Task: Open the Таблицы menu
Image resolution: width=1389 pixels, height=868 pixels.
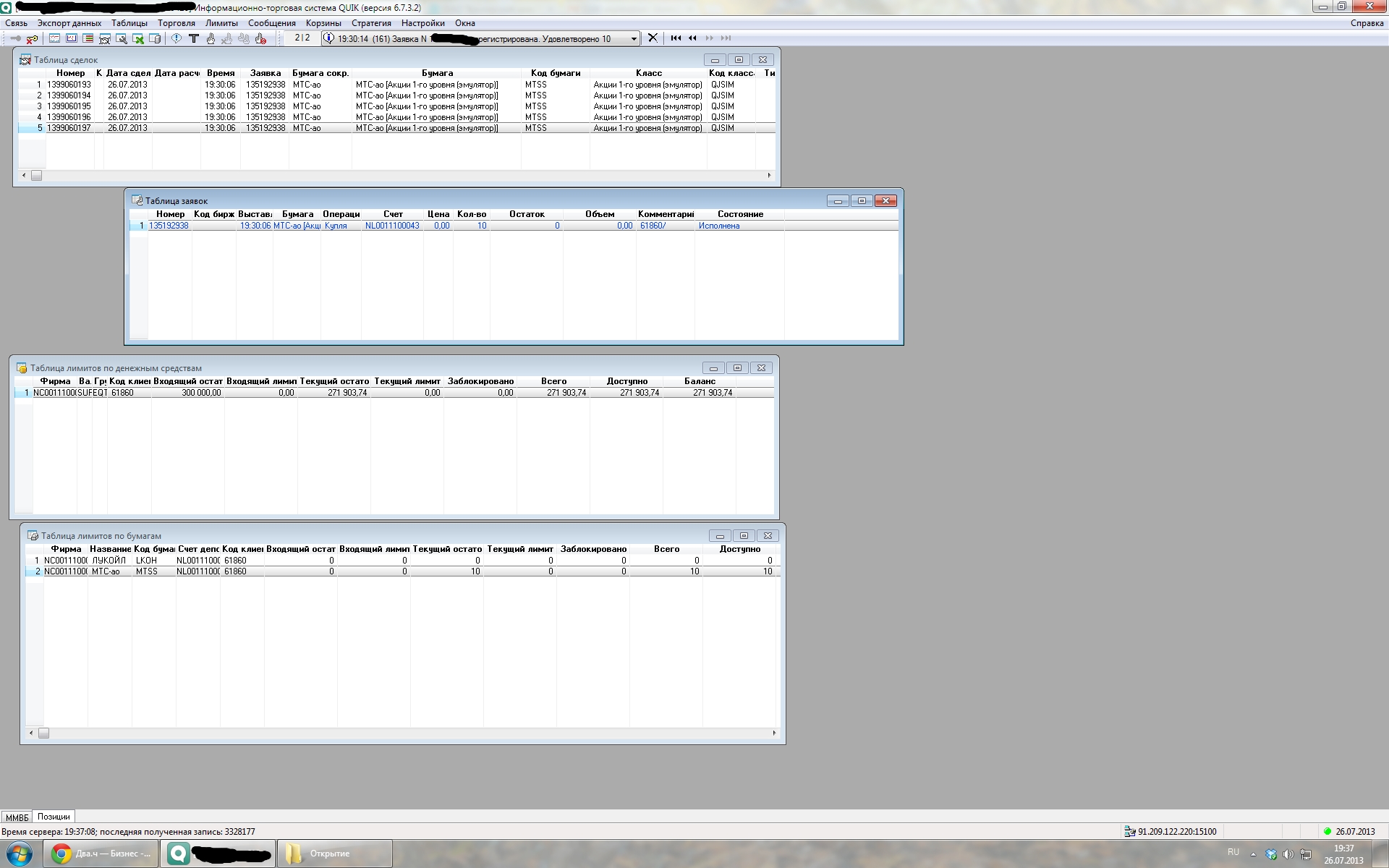Action: tap(129, 23)
